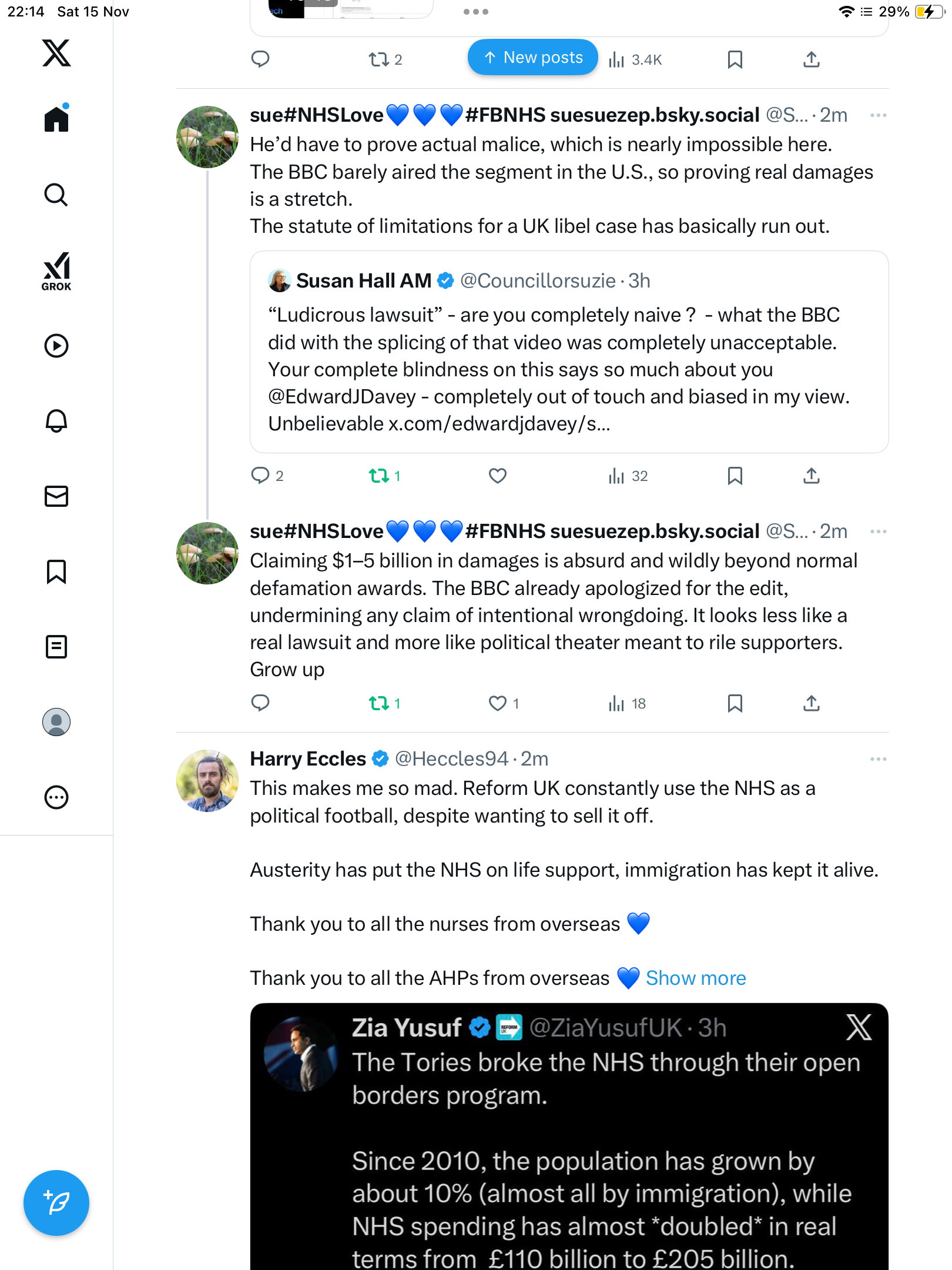
Task: Bookmark the post quoting Susan Hall
Action: click(x=735, y=476)
